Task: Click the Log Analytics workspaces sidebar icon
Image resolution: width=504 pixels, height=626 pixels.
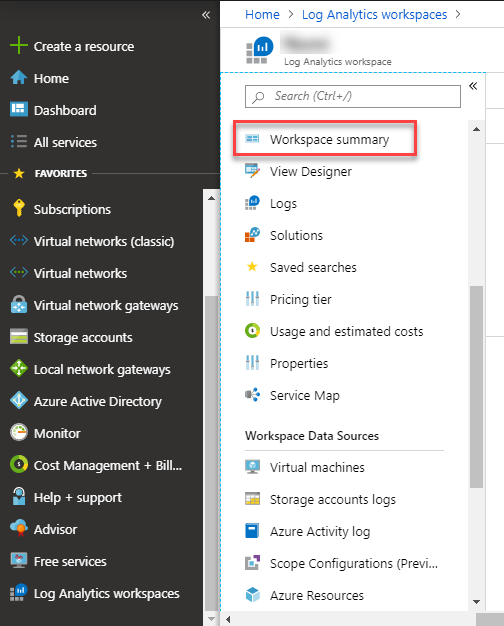Action: 18,592
